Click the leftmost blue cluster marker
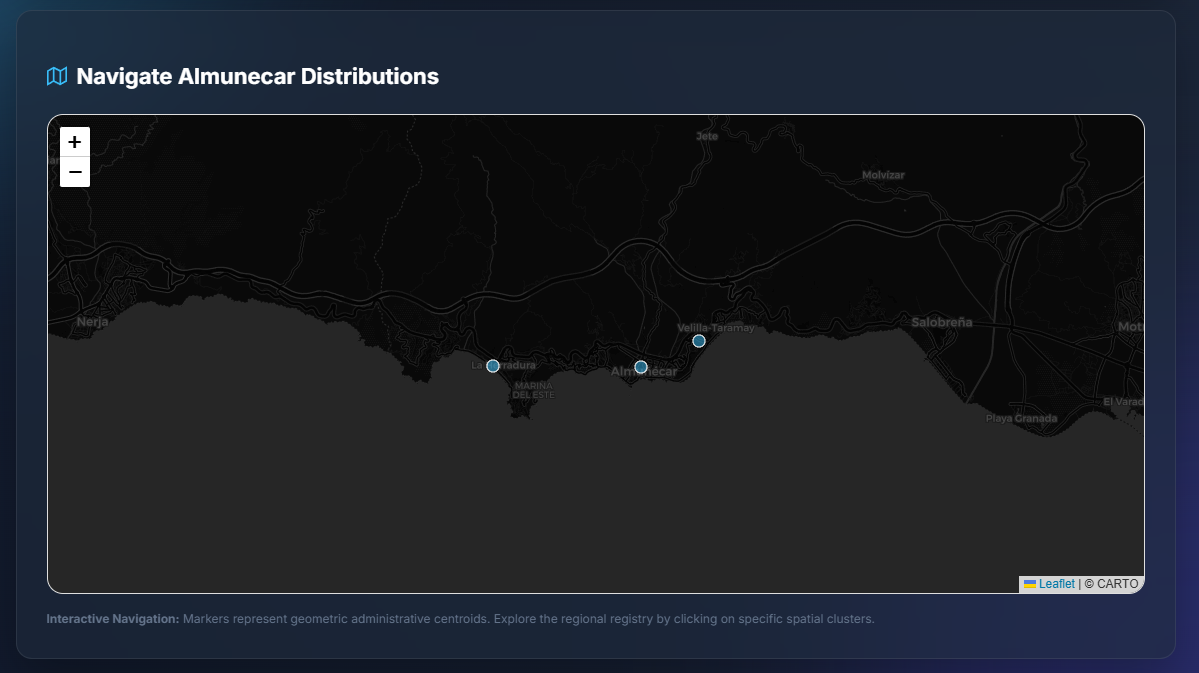 tap(492, 366)
